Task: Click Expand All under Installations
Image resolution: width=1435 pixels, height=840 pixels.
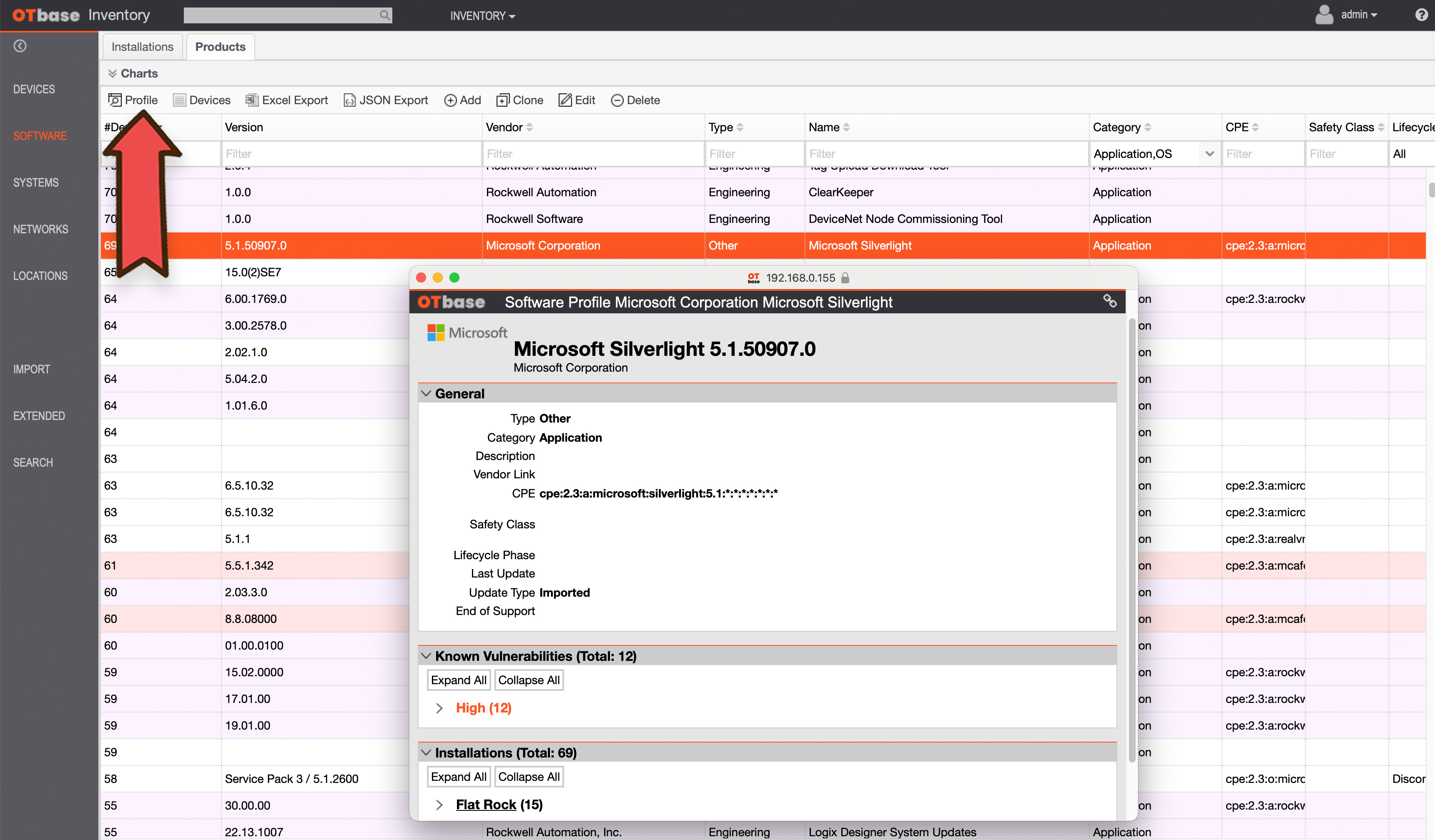Action: (459, 777)
